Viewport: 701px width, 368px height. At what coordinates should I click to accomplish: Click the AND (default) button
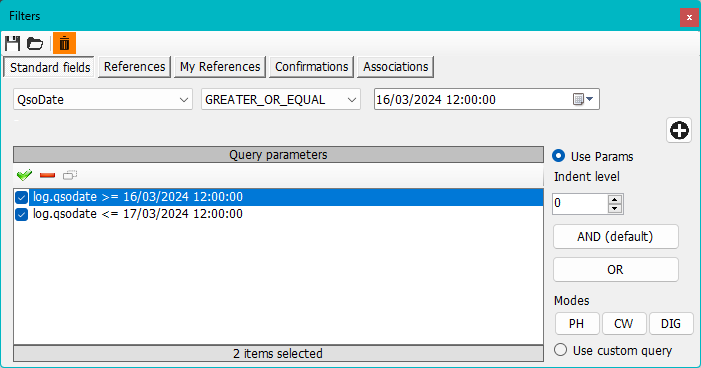(x=616, y=237)
